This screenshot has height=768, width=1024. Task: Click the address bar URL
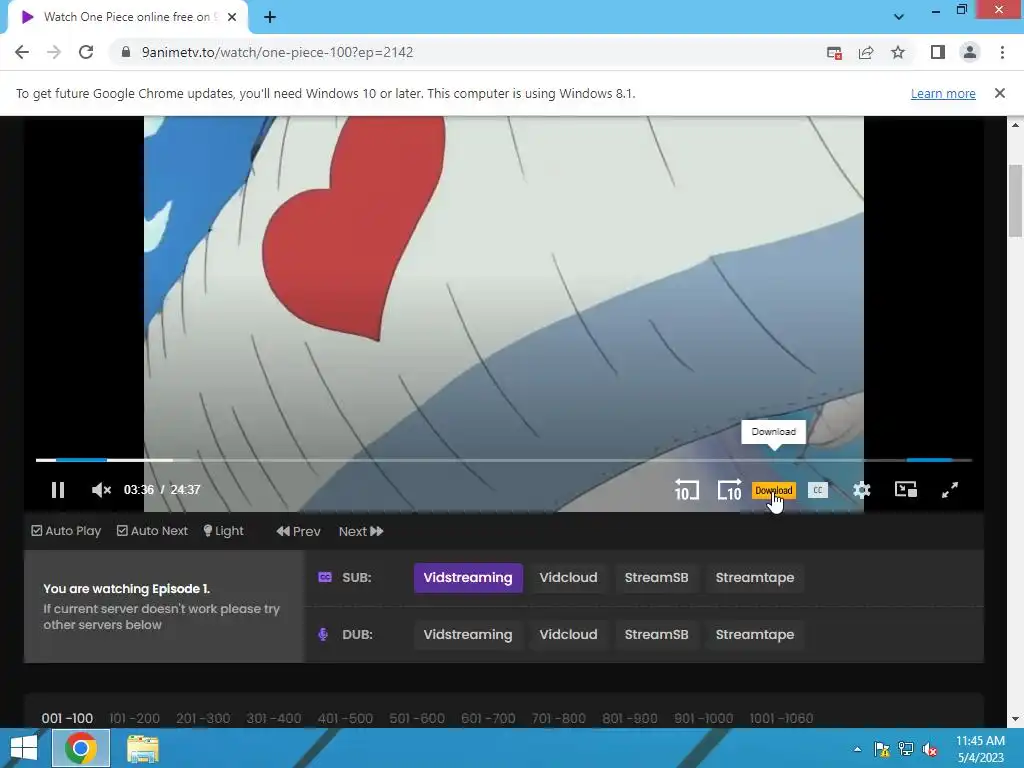(278, 52)
